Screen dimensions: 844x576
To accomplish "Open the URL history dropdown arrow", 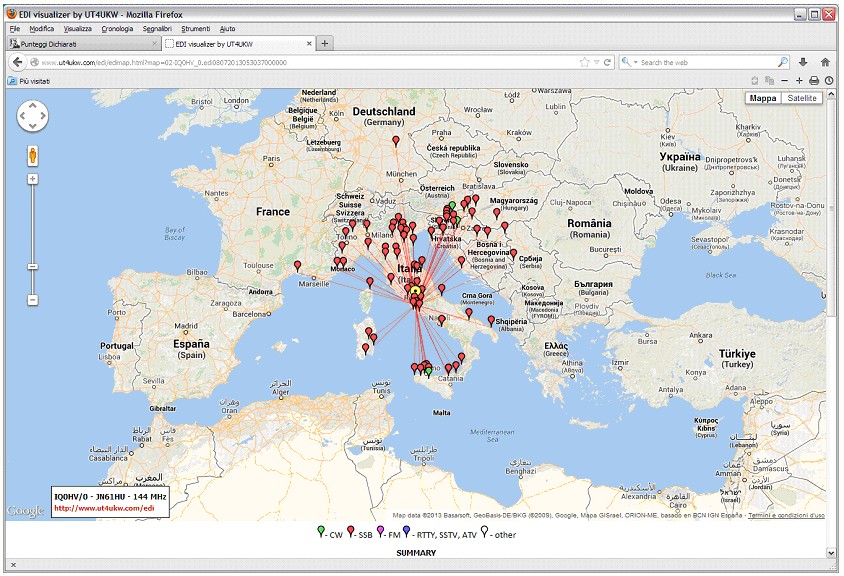I will [596, 62].
